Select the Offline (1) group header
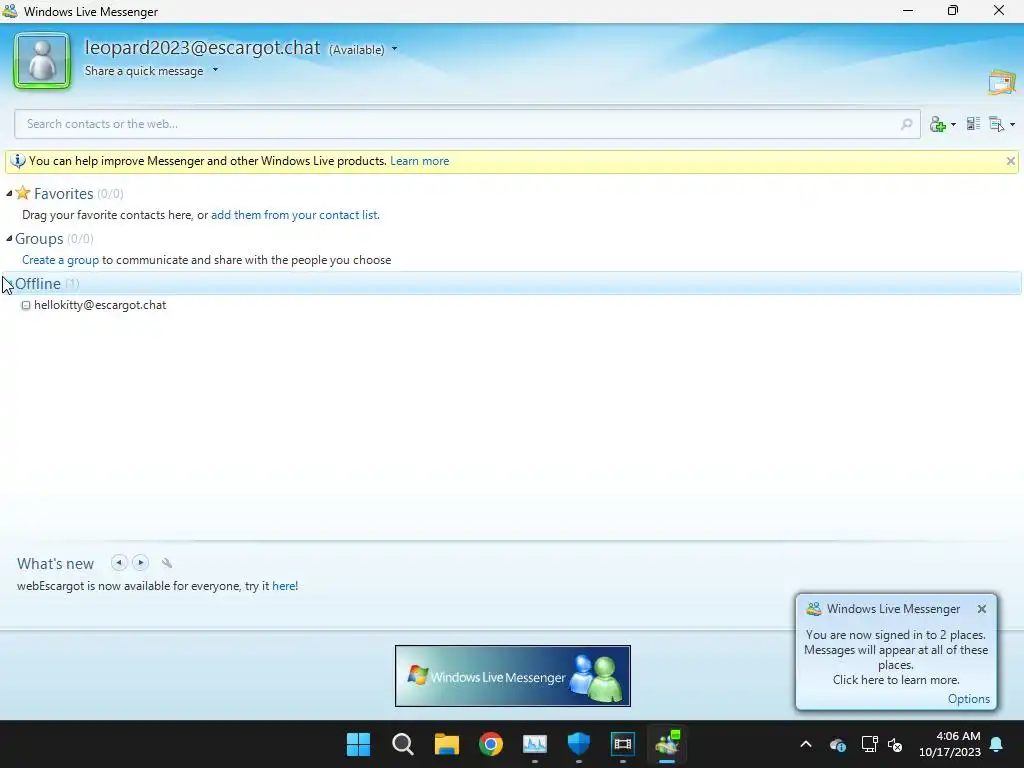This screenshot has width=1024, height=768. [512, 283]
